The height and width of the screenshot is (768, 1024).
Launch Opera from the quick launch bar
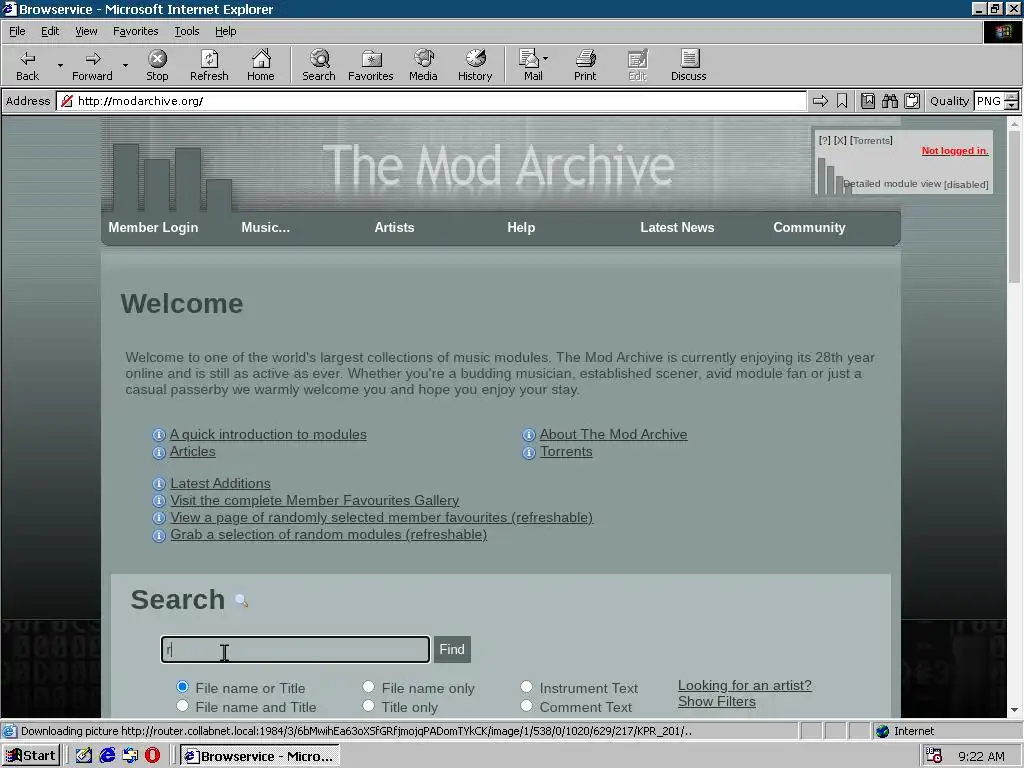(x=152, y=756)
